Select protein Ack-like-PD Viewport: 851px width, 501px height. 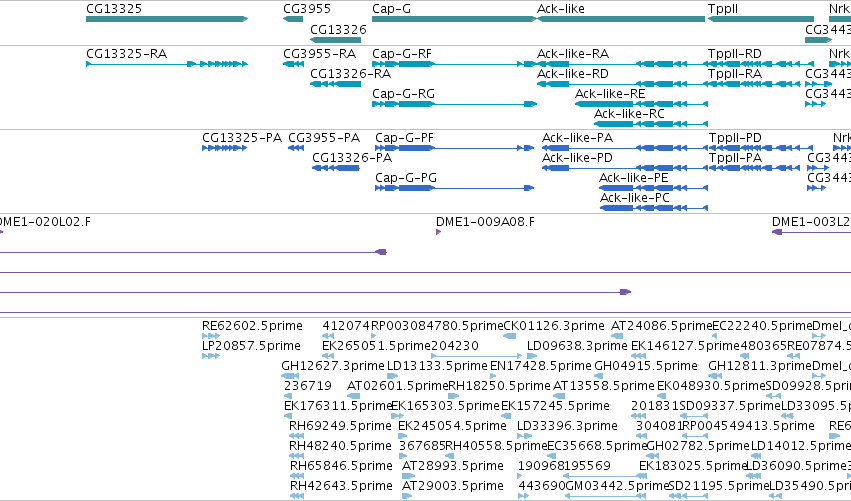click(x=577, y=157)
